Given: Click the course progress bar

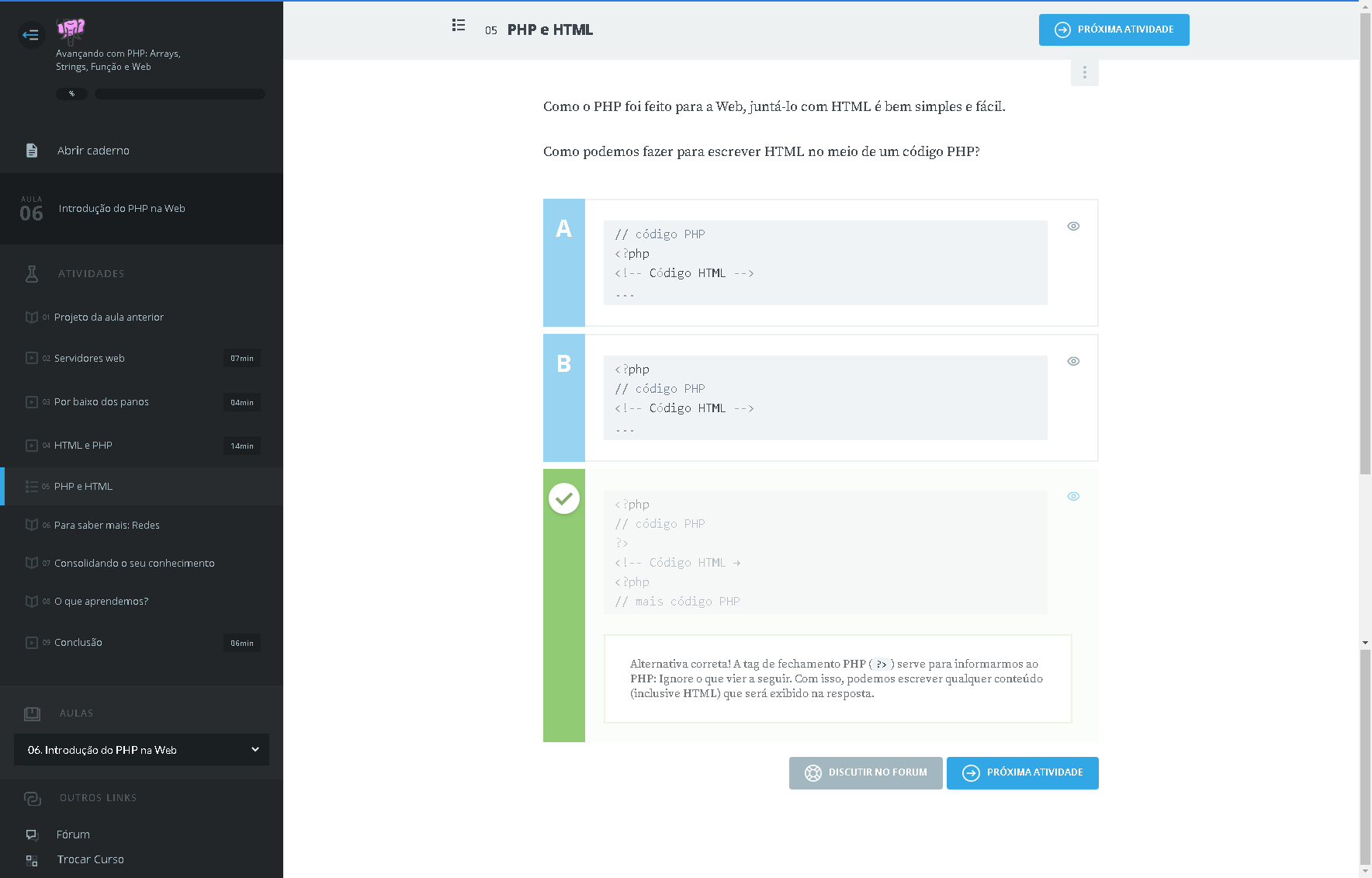Looking at the screenshot, I should (x=180, y=94).
